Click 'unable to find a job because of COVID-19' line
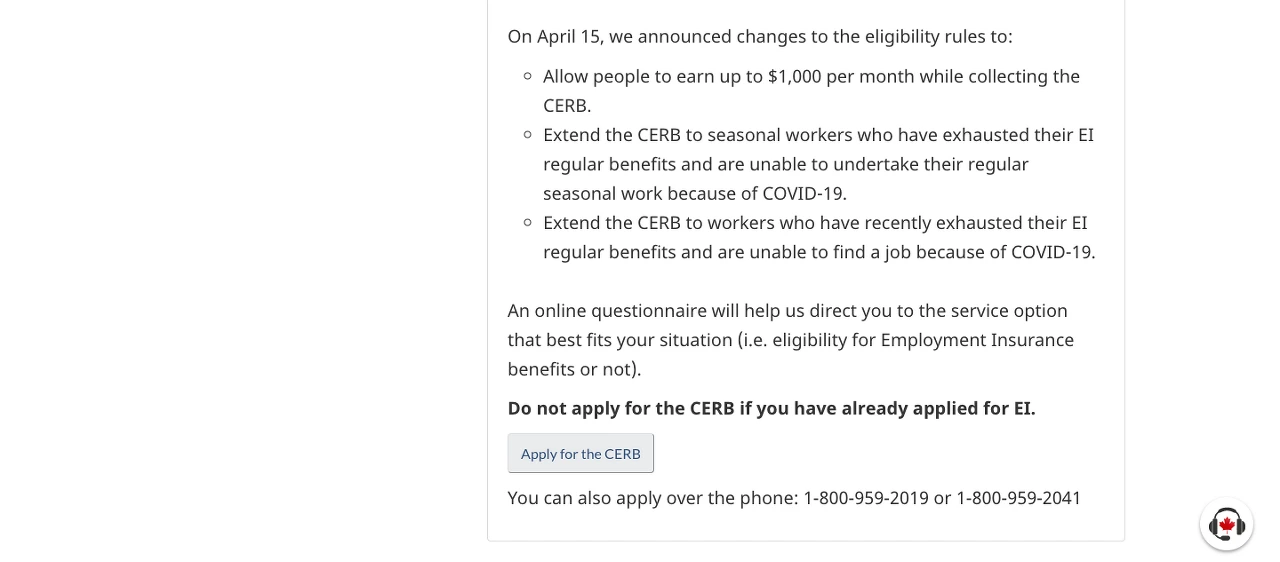1280x562 pixels. (x=819, y=251)
